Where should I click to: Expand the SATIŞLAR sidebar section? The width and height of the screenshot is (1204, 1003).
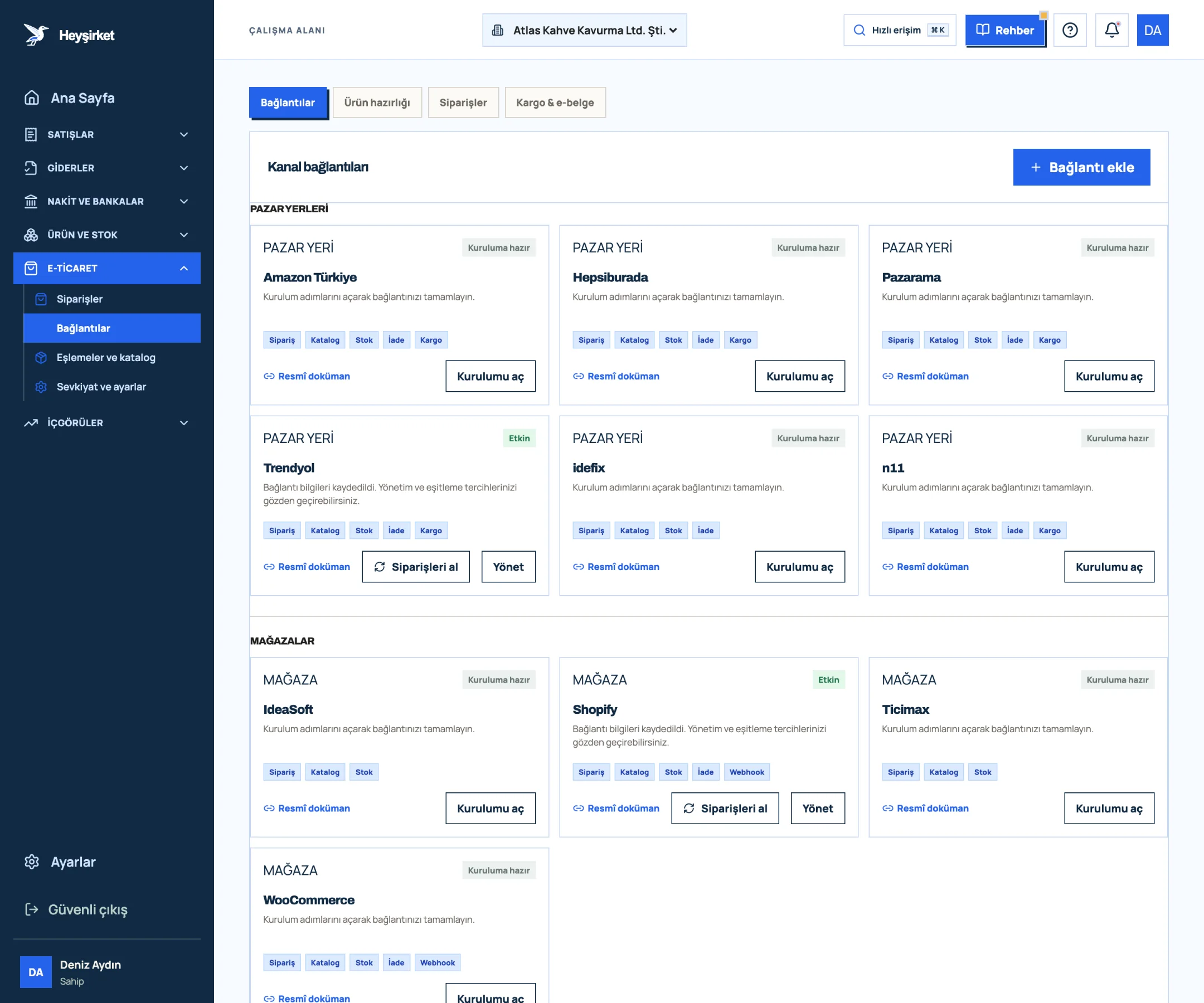(x=107, y=135)
